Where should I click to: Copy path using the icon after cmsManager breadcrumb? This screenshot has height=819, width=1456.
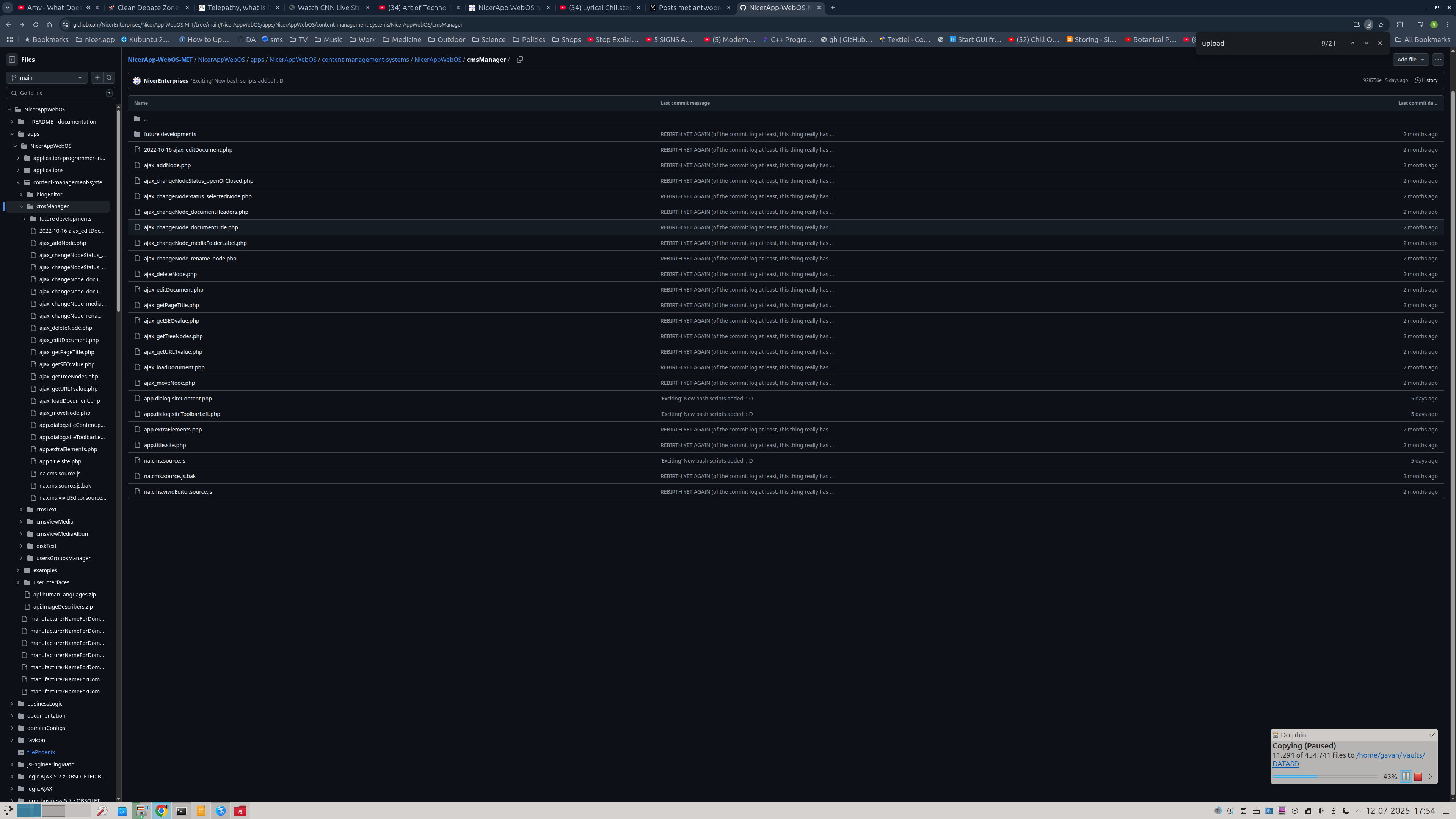tap(519, 60)
